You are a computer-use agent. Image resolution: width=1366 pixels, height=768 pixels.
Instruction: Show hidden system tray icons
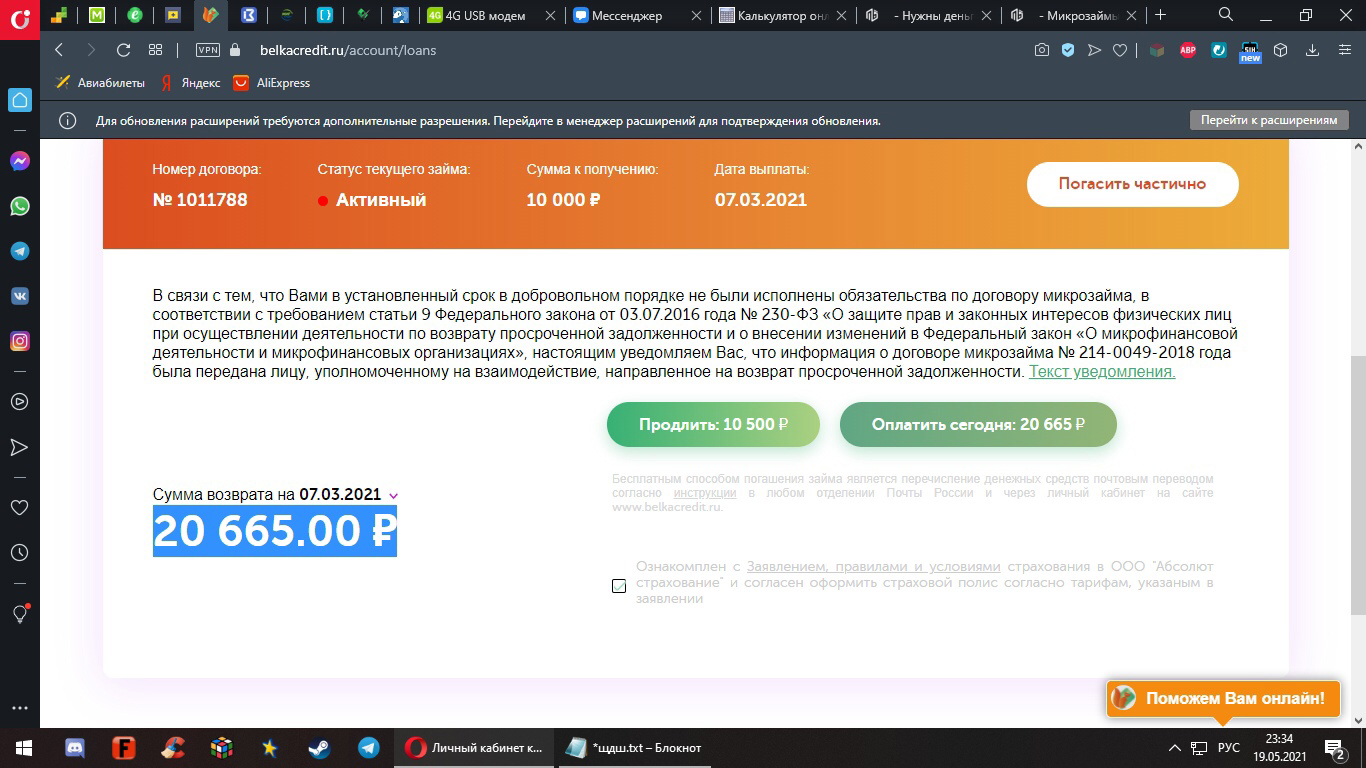(1175, 748)
